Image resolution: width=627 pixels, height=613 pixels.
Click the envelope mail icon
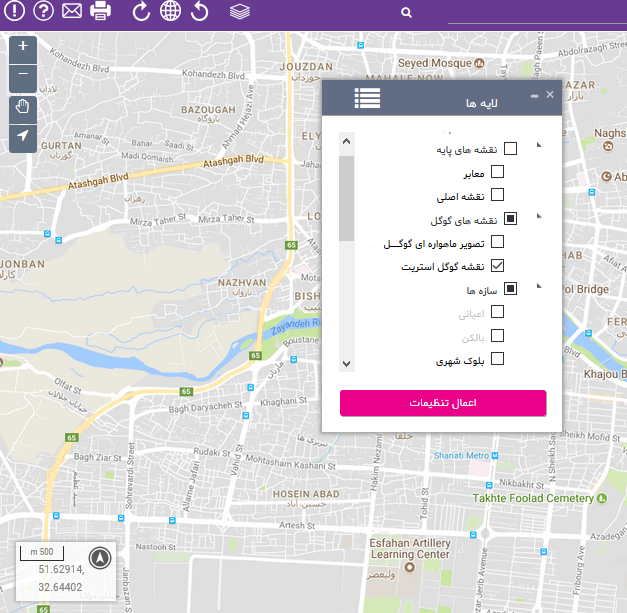[72, 11]
